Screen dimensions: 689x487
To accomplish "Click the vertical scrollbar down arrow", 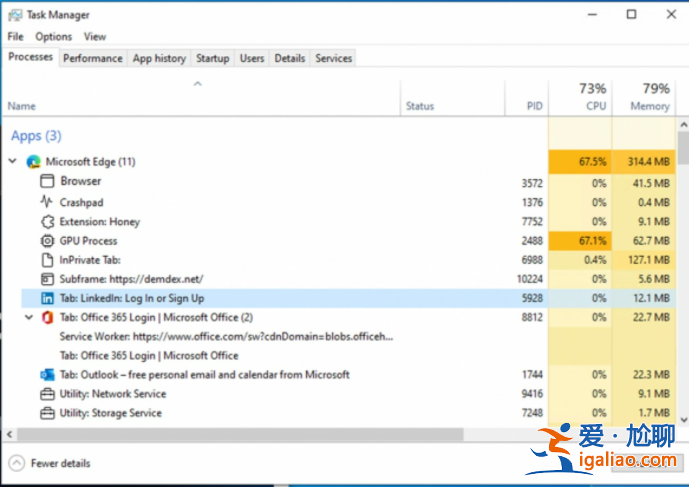I will point(683,420).
